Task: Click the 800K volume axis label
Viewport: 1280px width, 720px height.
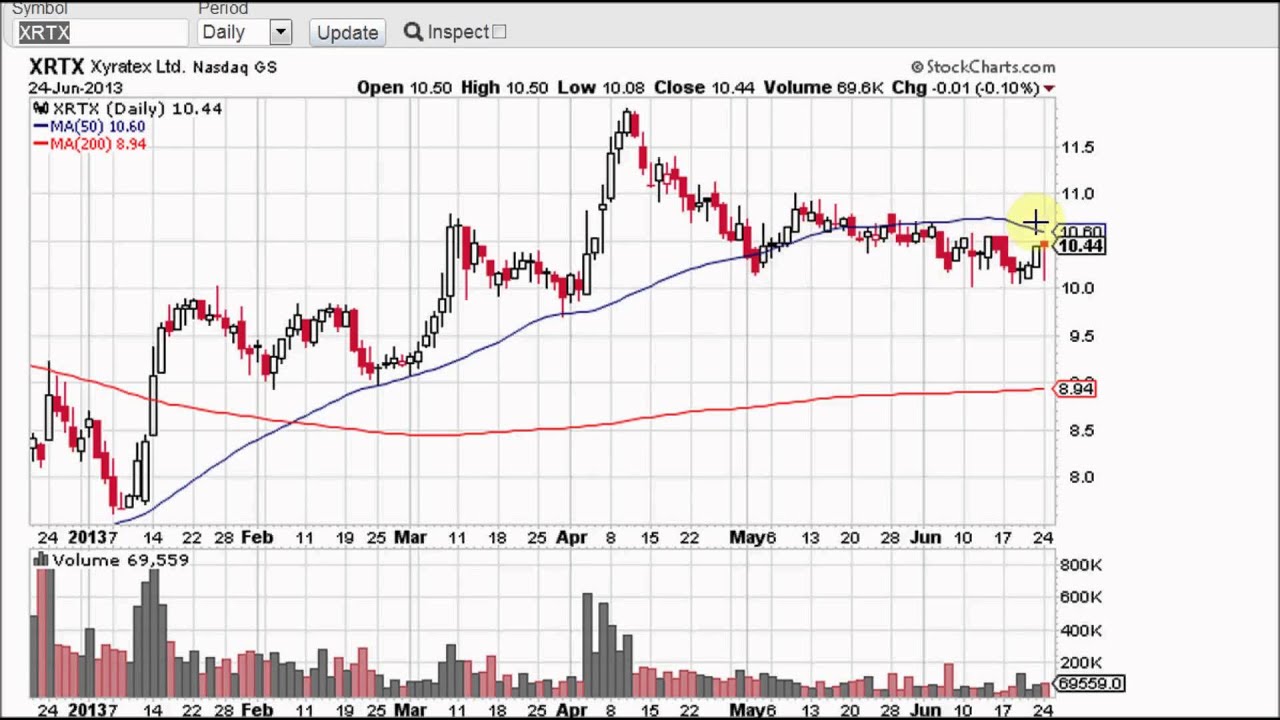Action: coord(1081,565)
